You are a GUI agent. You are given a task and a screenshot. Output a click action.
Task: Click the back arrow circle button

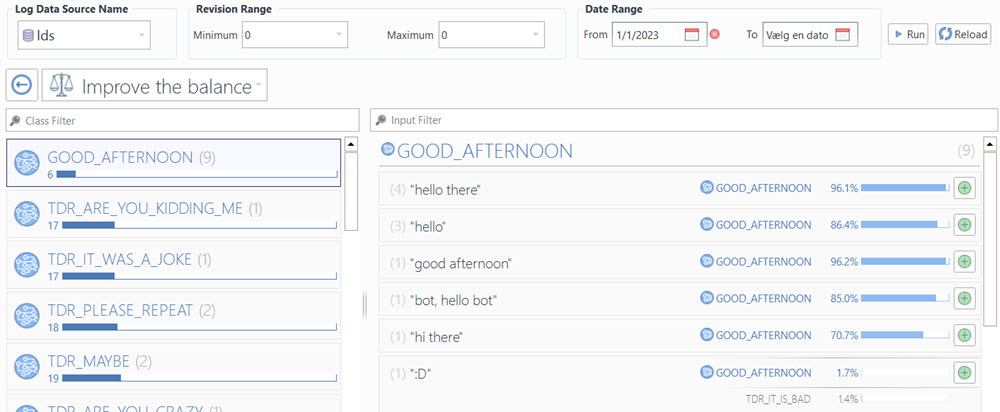point(21,86)
